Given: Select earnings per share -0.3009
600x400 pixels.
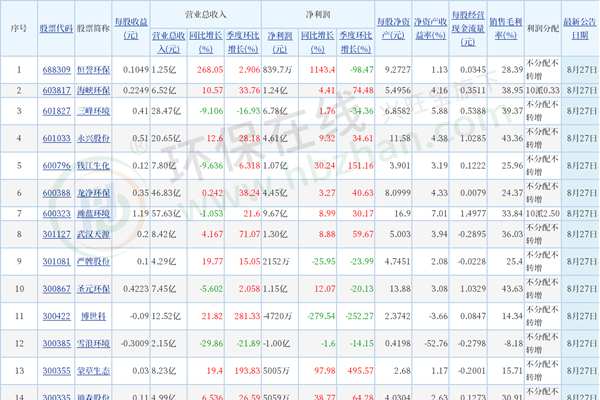Looking at the screenshot, I should click(135, 344).
